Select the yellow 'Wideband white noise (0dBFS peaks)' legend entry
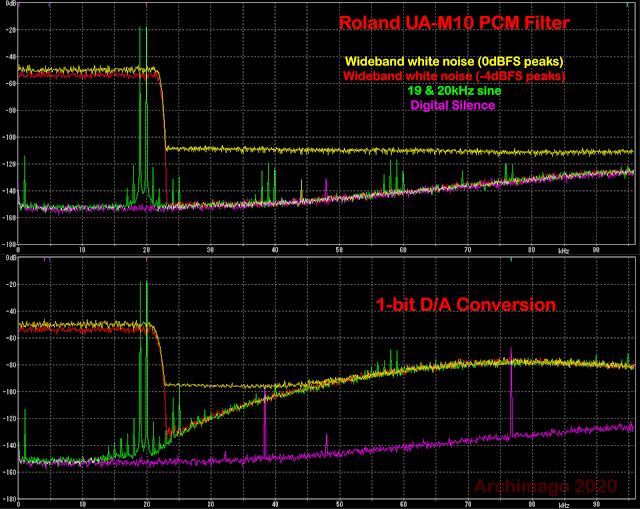This screenshot has width=640, height=509. click(454, 62)
